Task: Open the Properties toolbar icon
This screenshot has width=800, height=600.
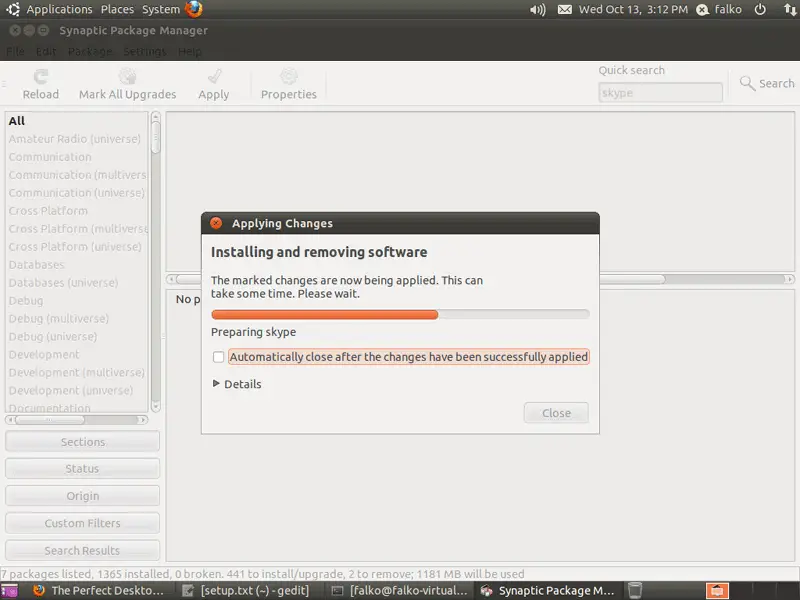Action: [x=289, y=77]
